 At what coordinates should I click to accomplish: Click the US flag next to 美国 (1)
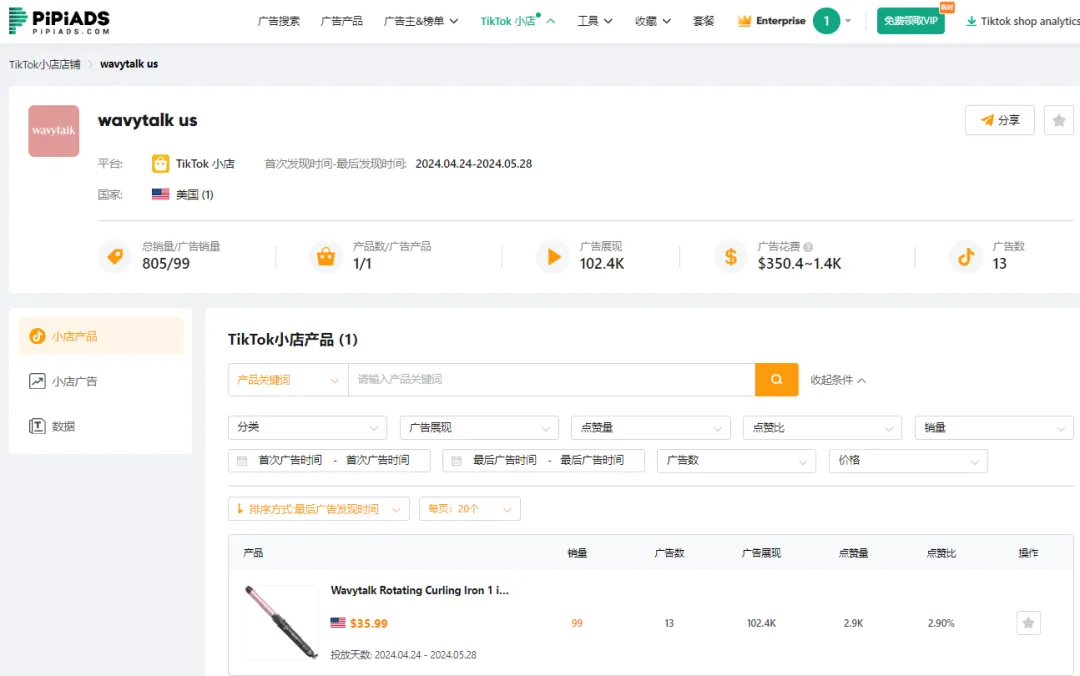[160, 194]
